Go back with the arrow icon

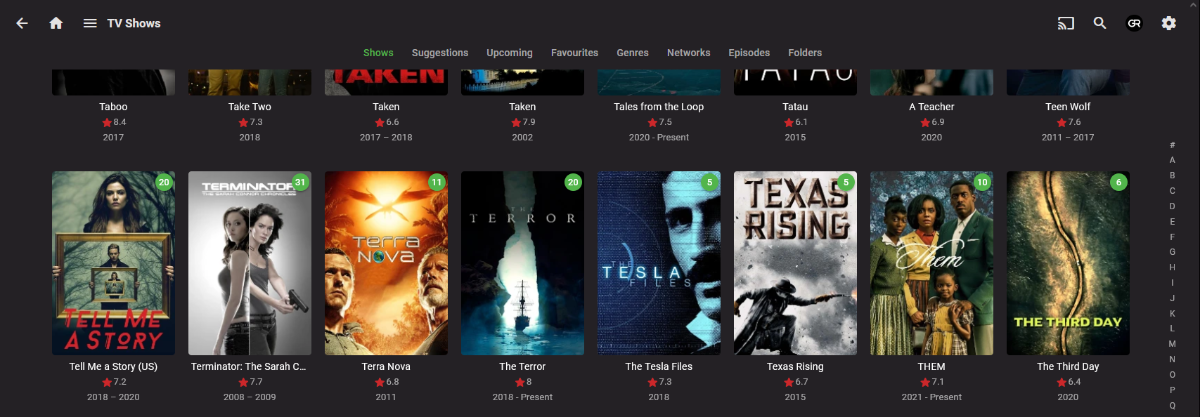(x=22, y=23)
